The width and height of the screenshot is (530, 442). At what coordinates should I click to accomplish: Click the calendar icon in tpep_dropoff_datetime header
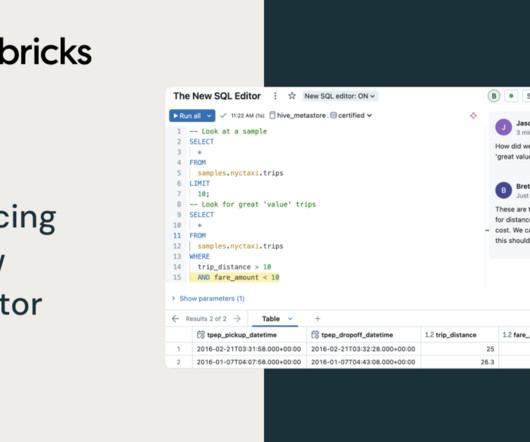click(315, 335)
